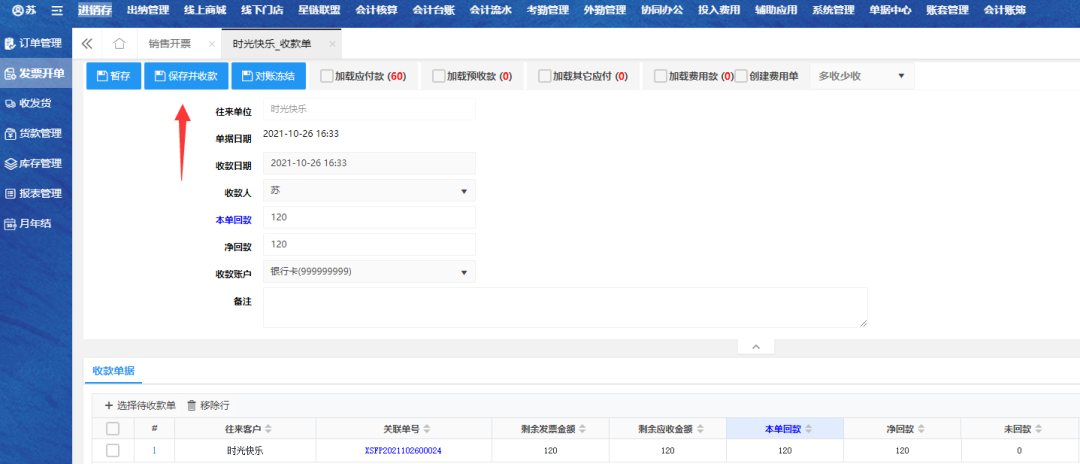Open 进销存 top menu
1080x464 pixels.
click(x=94, y=10)
